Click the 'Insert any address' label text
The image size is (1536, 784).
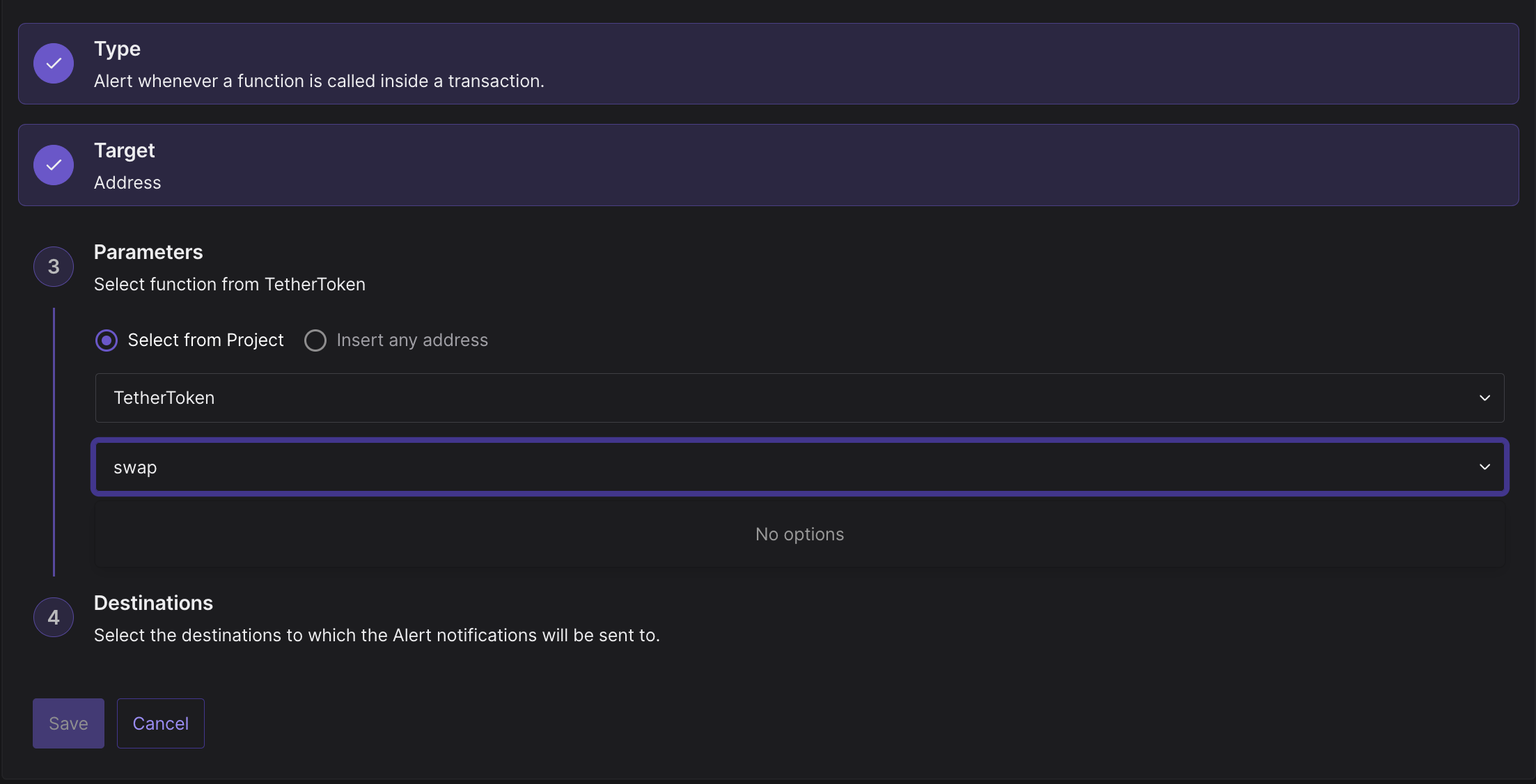412,340
